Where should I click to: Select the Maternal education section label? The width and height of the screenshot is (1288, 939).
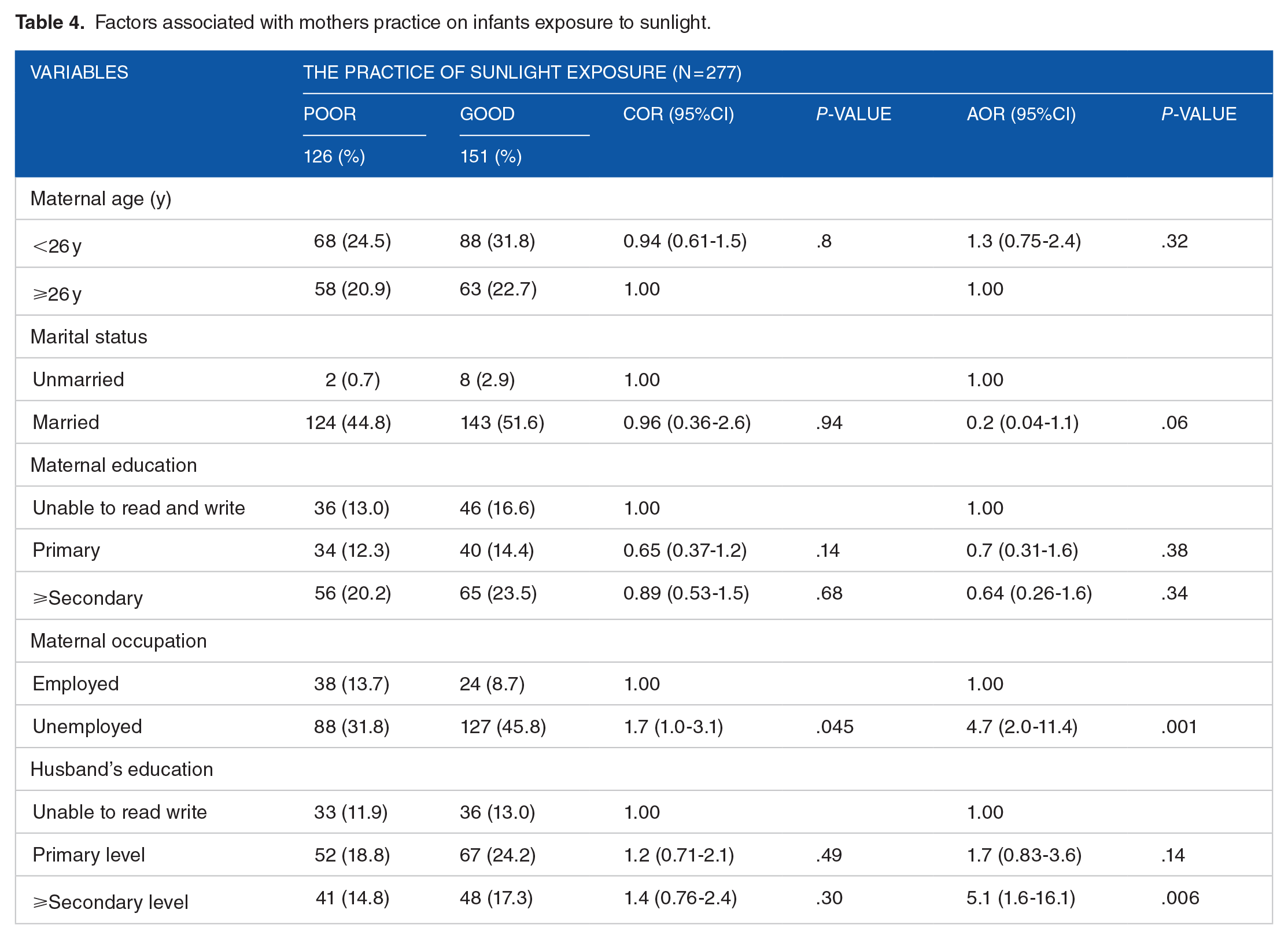(114, 465)
